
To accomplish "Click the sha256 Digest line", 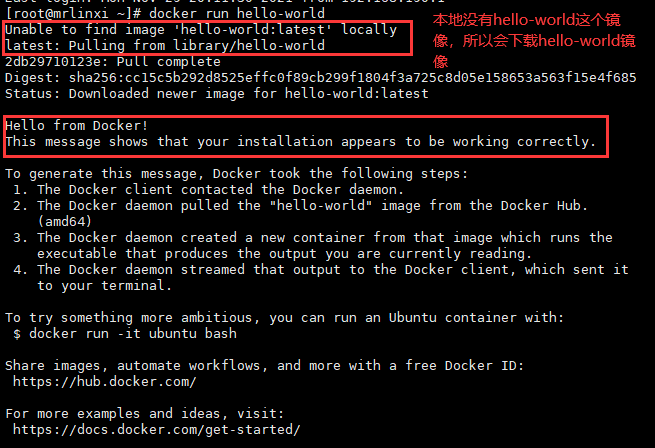I will (x=320, y=77).
